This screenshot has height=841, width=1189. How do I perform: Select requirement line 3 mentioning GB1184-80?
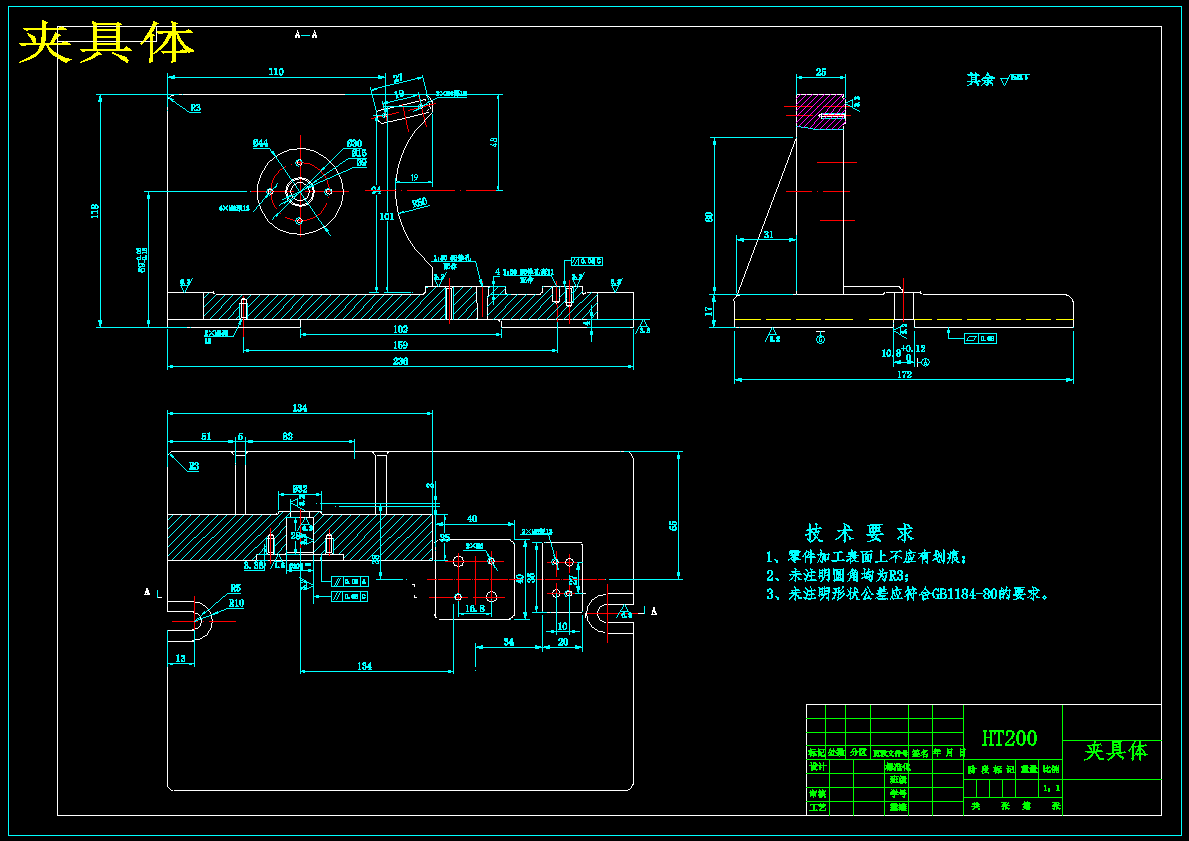pyautogui.click(x=908, y=594)
